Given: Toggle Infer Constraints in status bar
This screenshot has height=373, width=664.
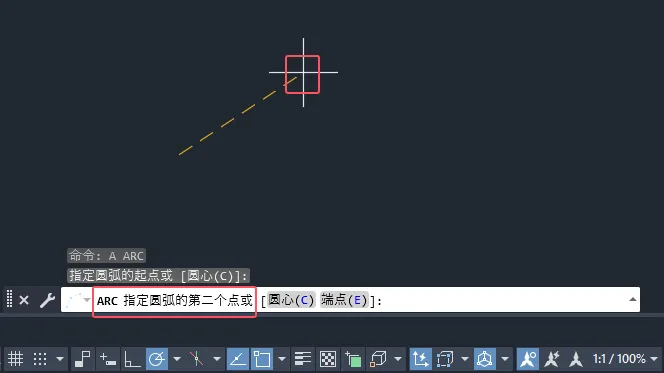Looking at the screenshot, I should pos(82,359).
